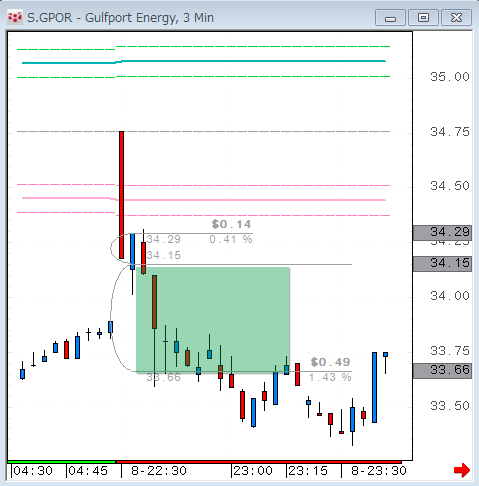
Task: Click the teal solid indicator line
Action: tap(204, 61)
